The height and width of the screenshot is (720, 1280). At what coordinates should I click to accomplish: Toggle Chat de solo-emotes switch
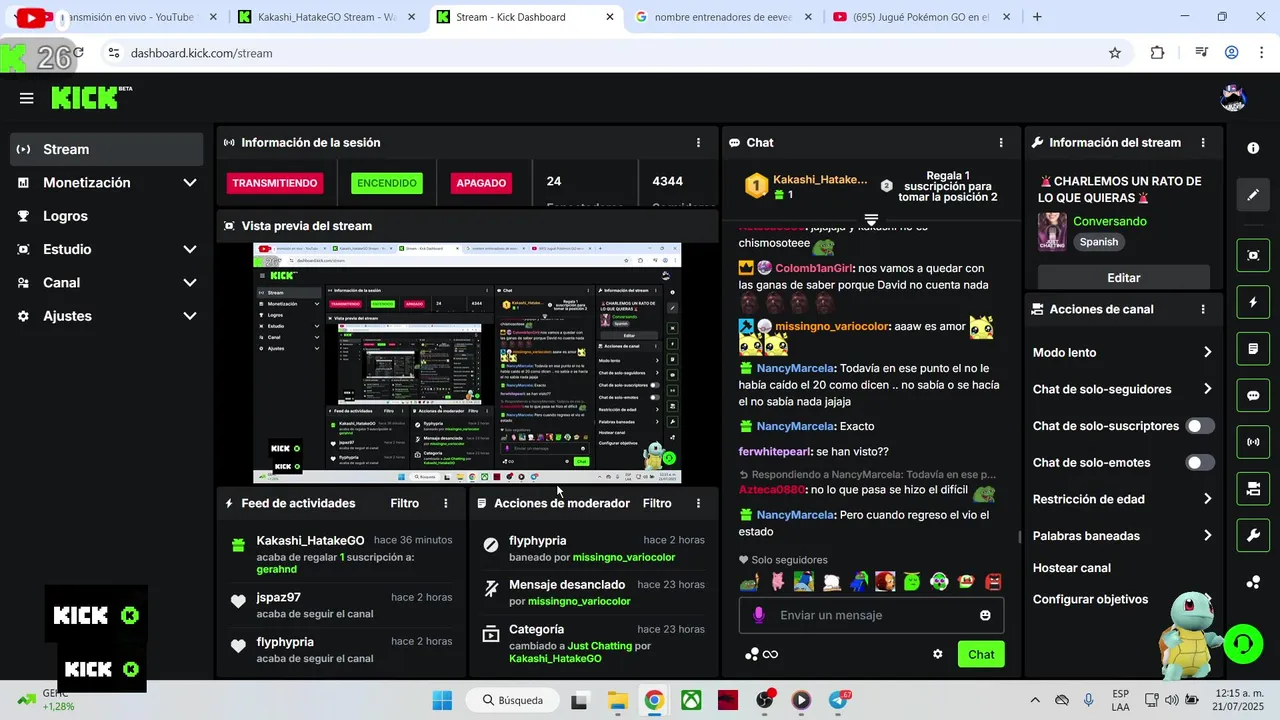(x=1200, y=463)
